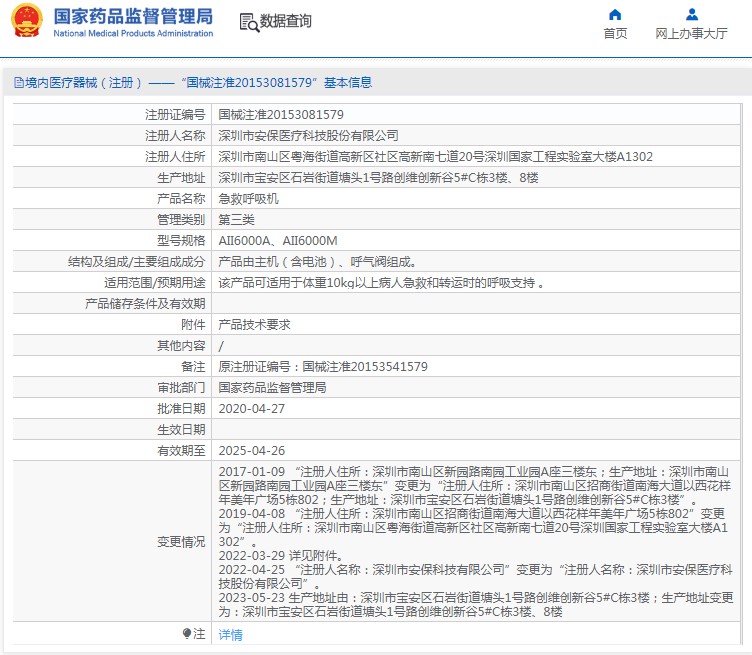Select registrant name 深圳市安保医疗科技股份有限公司
The height and width of the screenshot is (655, 752).
coord(308,136)
